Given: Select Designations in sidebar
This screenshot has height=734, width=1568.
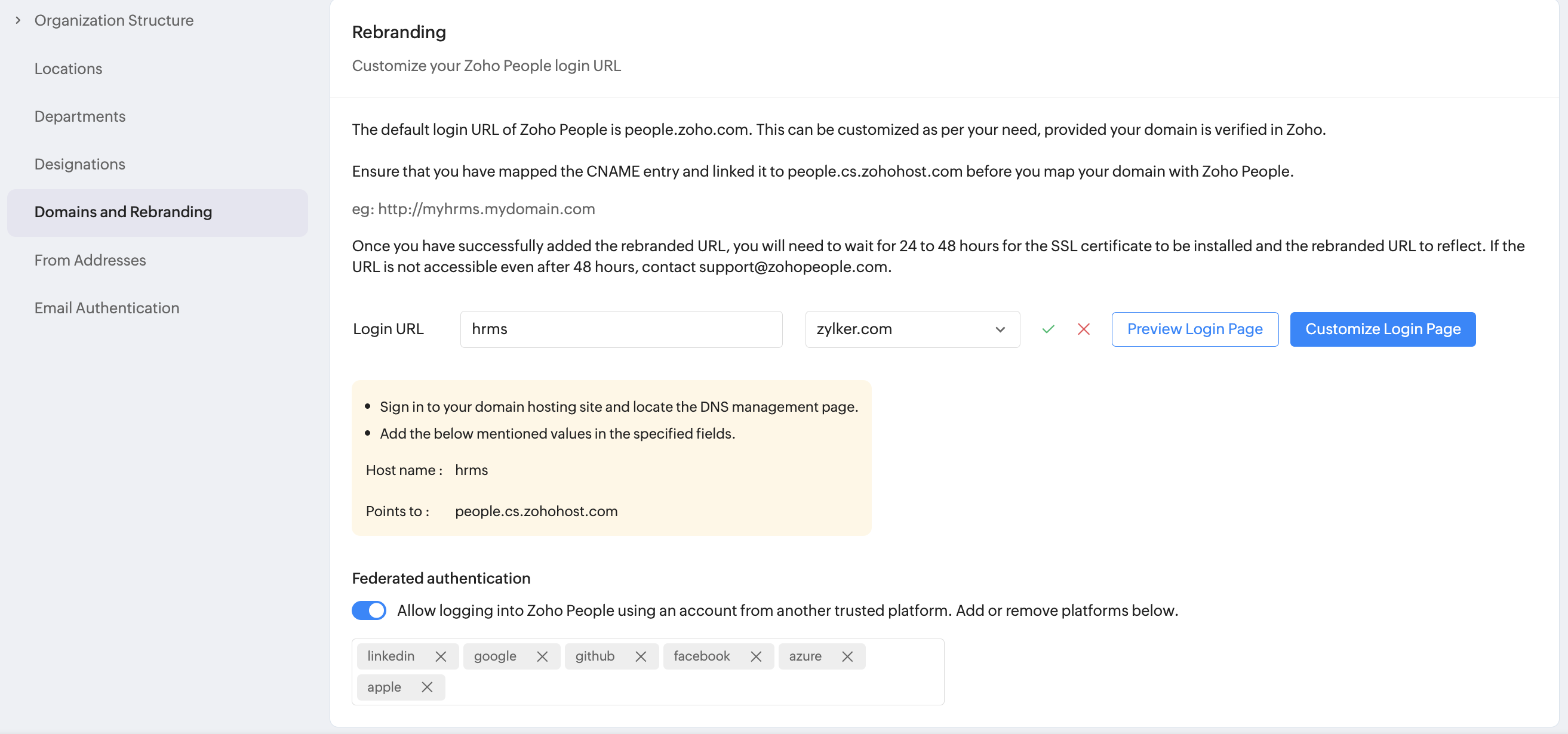Looking at the screenshot, I should pyautogui.click(x=80, y=164).
